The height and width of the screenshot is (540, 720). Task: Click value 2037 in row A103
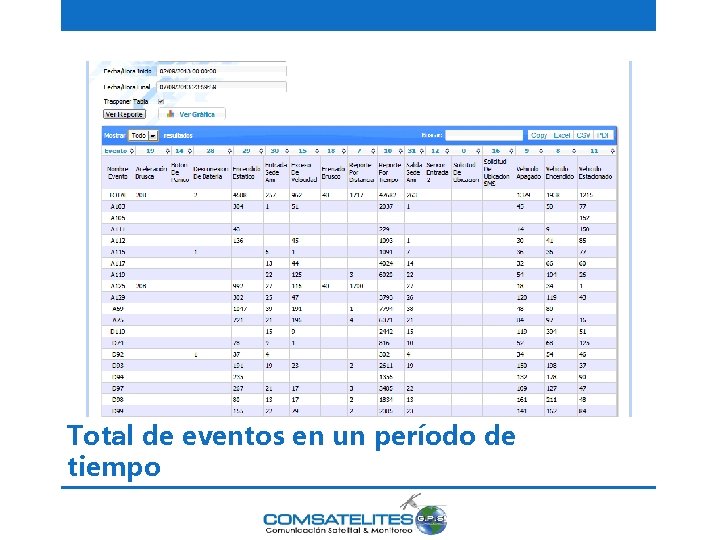(386, 207)
